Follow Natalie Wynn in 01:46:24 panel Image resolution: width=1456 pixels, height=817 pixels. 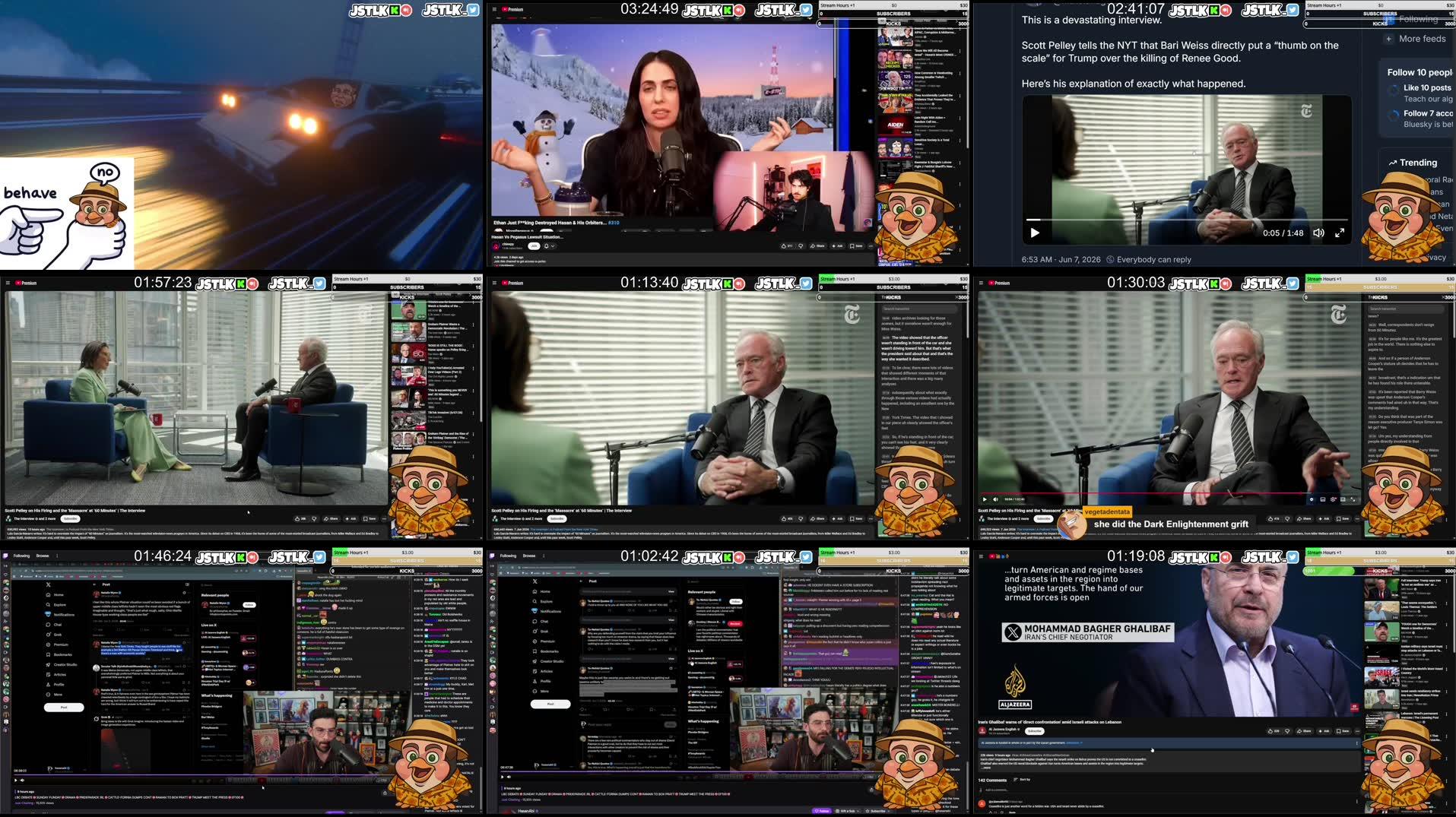pos(249,605)
